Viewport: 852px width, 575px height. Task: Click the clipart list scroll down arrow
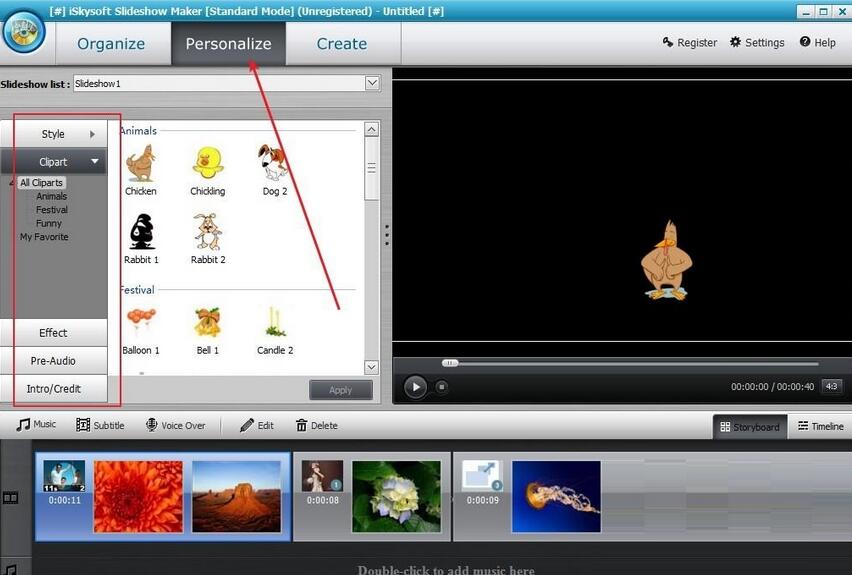pos(372,367)
